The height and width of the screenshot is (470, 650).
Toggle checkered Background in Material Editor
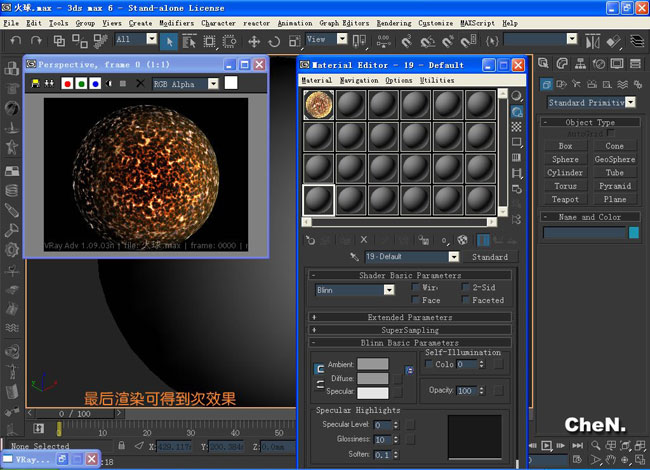pos(517,127)
